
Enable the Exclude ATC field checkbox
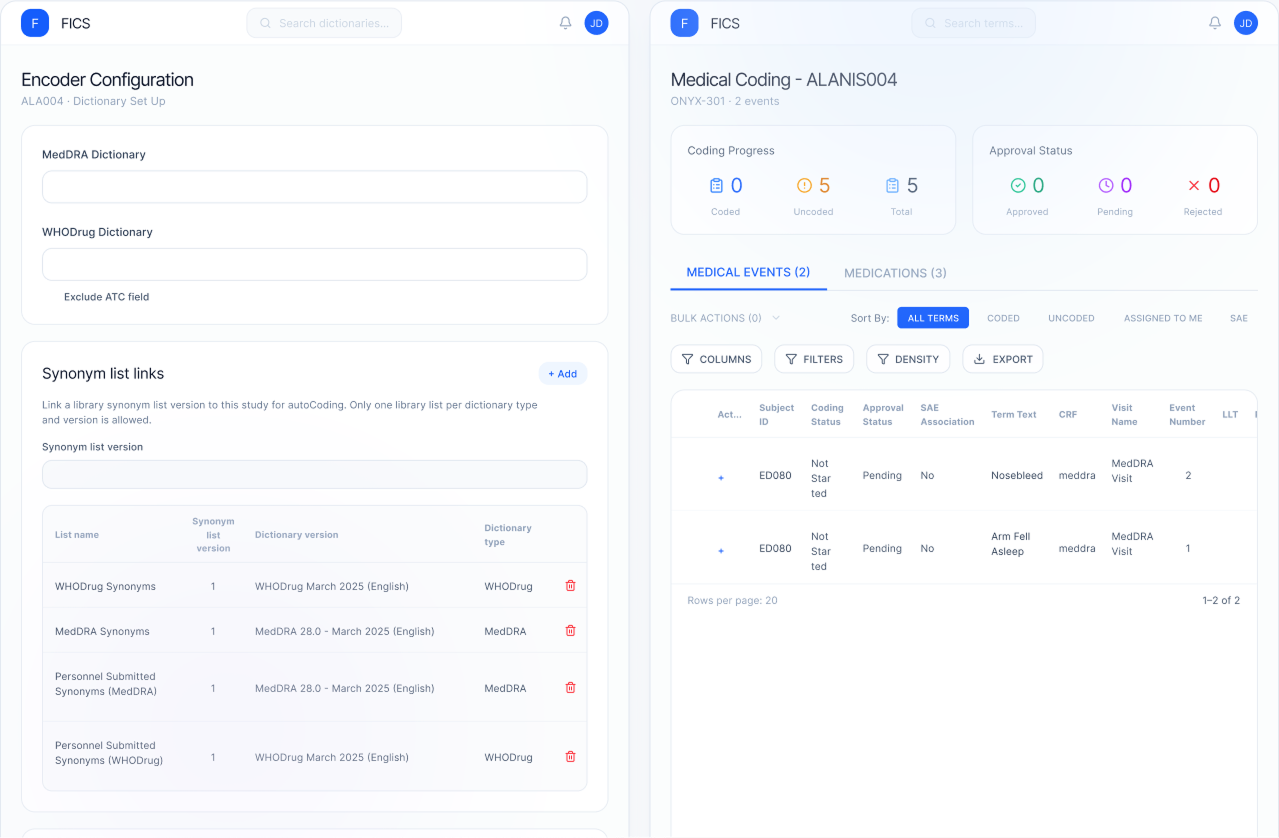point(50,296)
